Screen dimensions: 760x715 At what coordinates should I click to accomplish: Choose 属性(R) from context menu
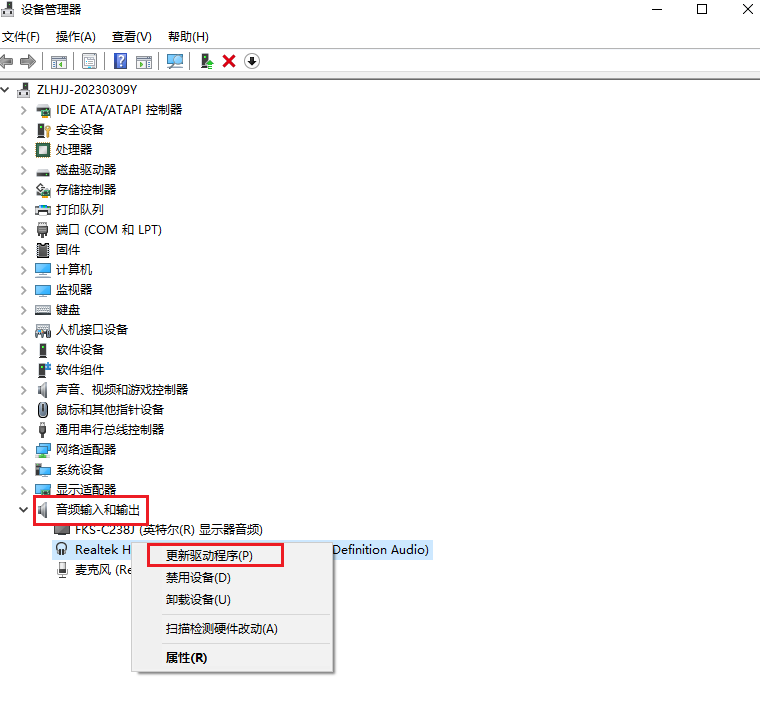click(x=186, y=658)
